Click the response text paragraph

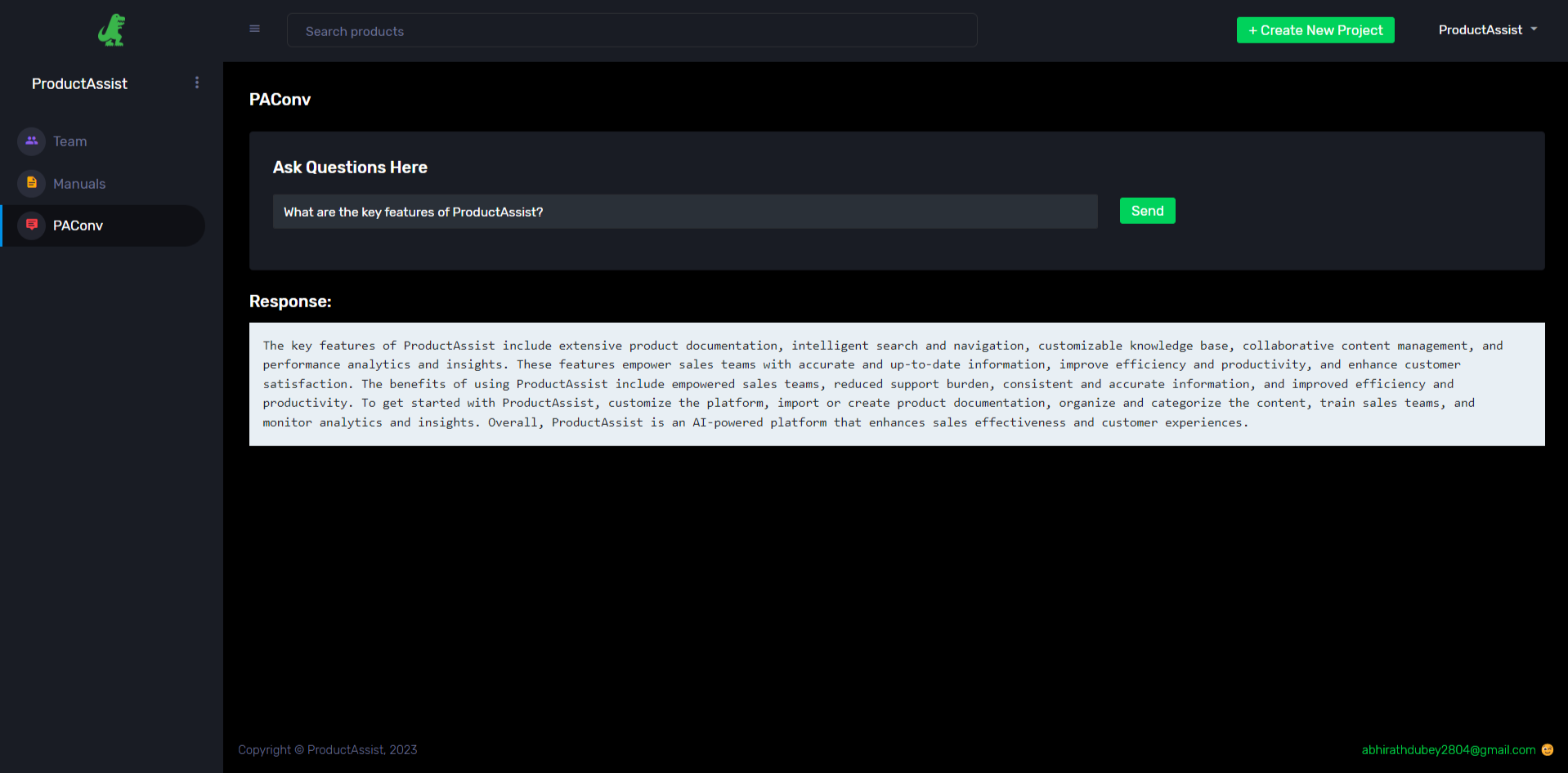coord(897,384)
